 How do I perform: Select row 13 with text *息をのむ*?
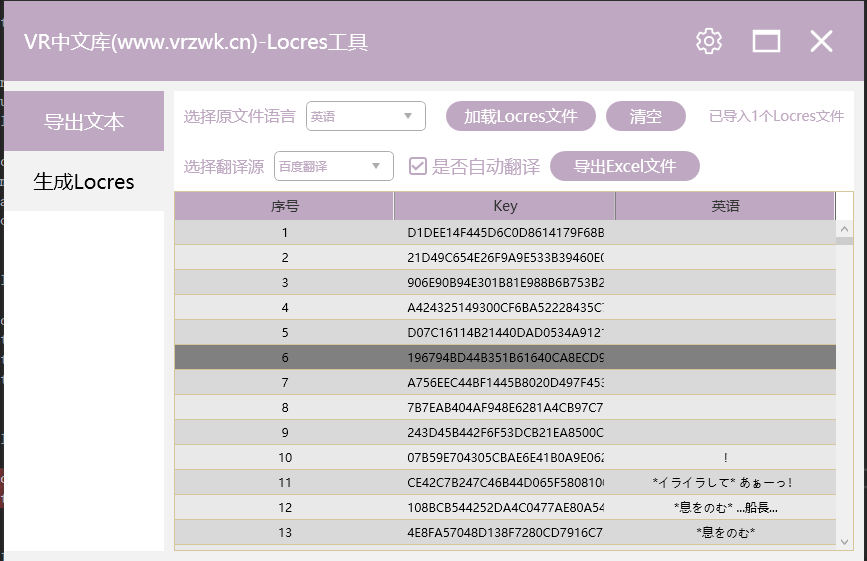pos(505,532)
